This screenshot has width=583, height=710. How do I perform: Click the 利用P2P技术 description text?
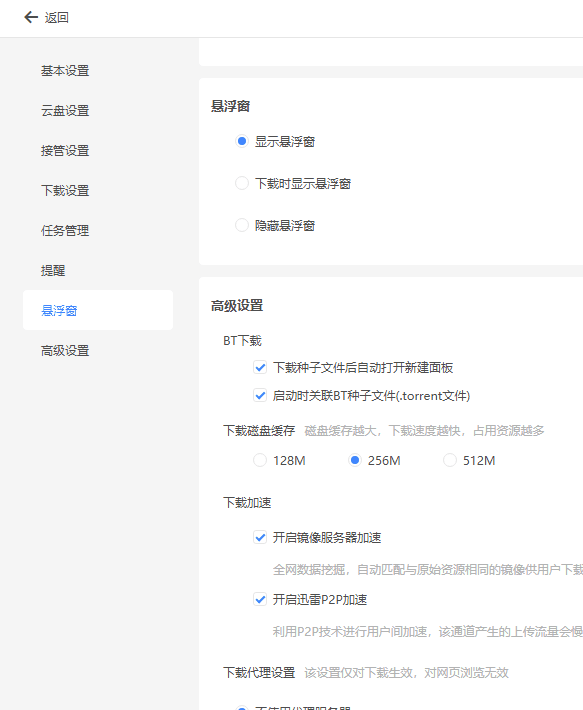pos(428,631)
